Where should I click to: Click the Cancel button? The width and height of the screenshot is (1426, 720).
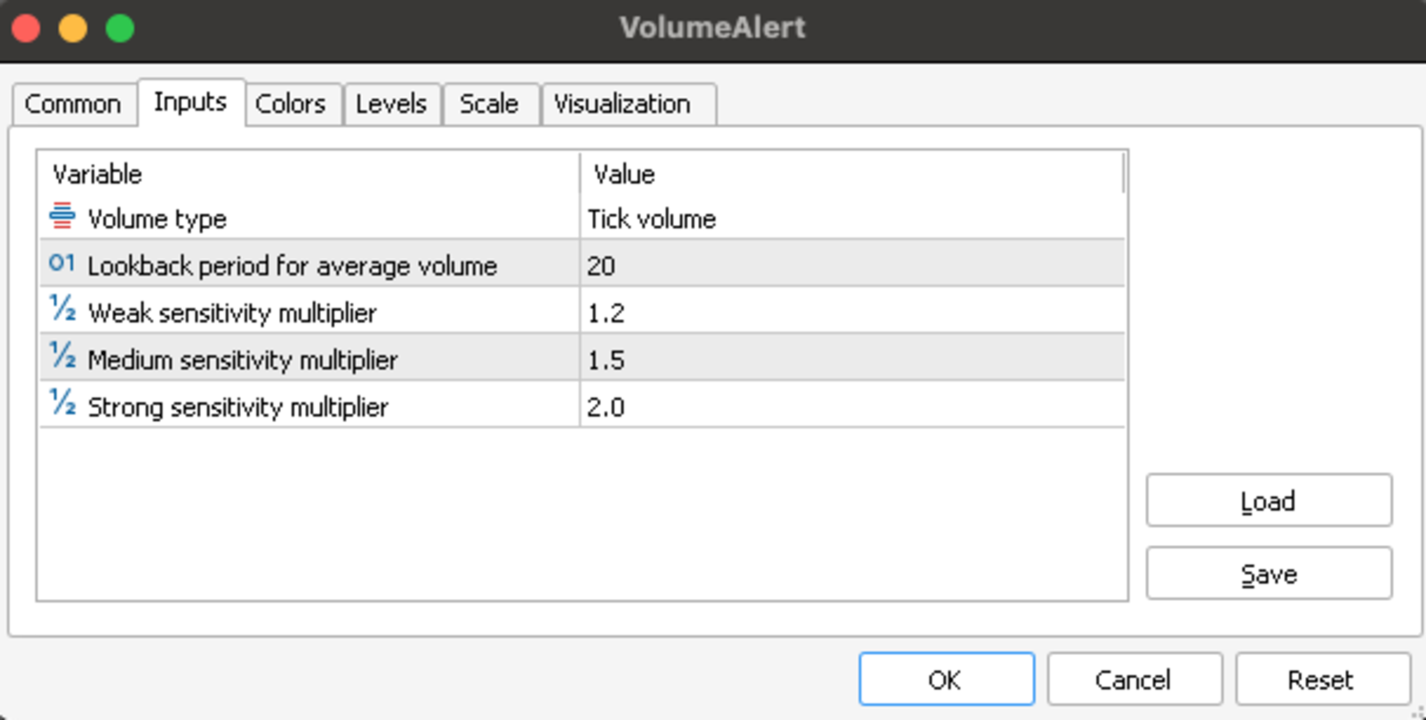pos(1133,680)
